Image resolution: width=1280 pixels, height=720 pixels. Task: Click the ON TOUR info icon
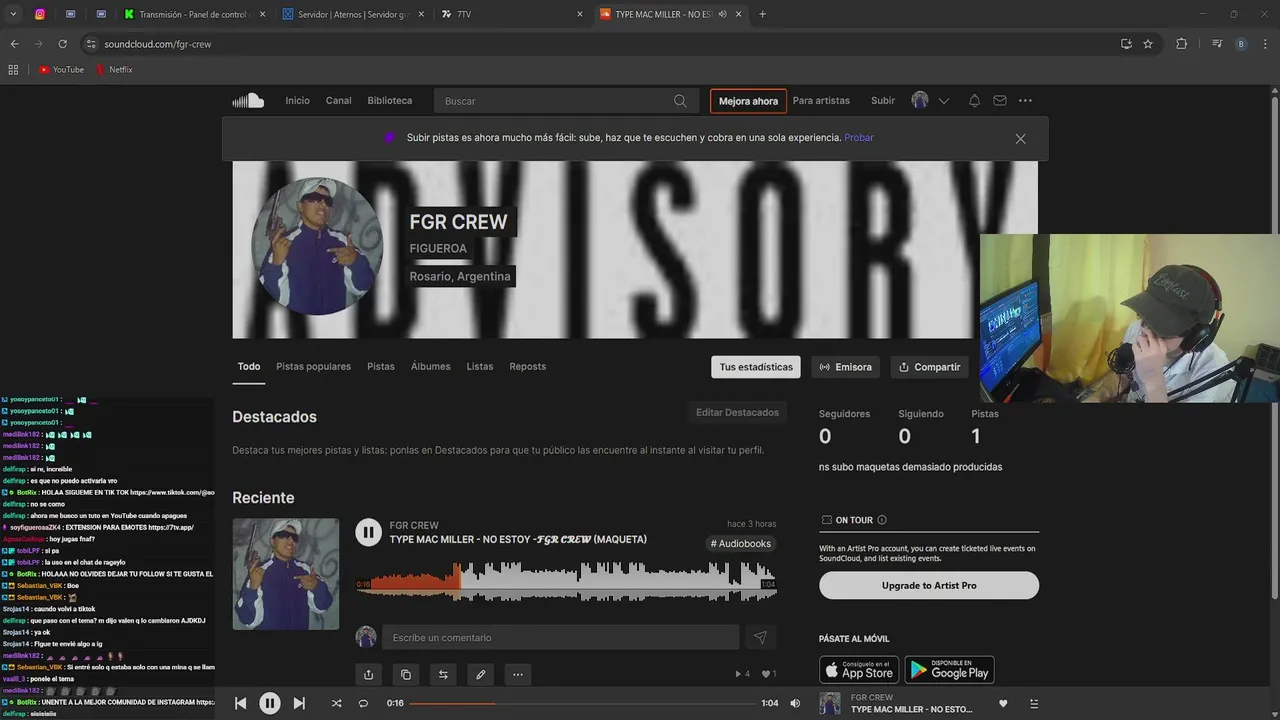tap(881, 520)
